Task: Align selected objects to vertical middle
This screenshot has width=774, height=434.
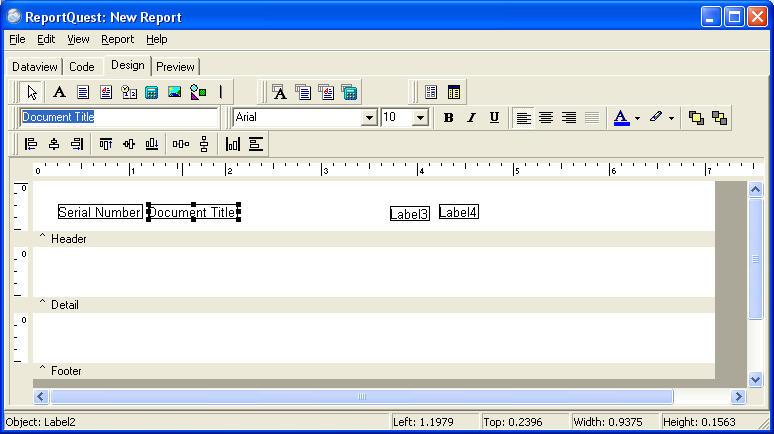Action: pos(129,144)
